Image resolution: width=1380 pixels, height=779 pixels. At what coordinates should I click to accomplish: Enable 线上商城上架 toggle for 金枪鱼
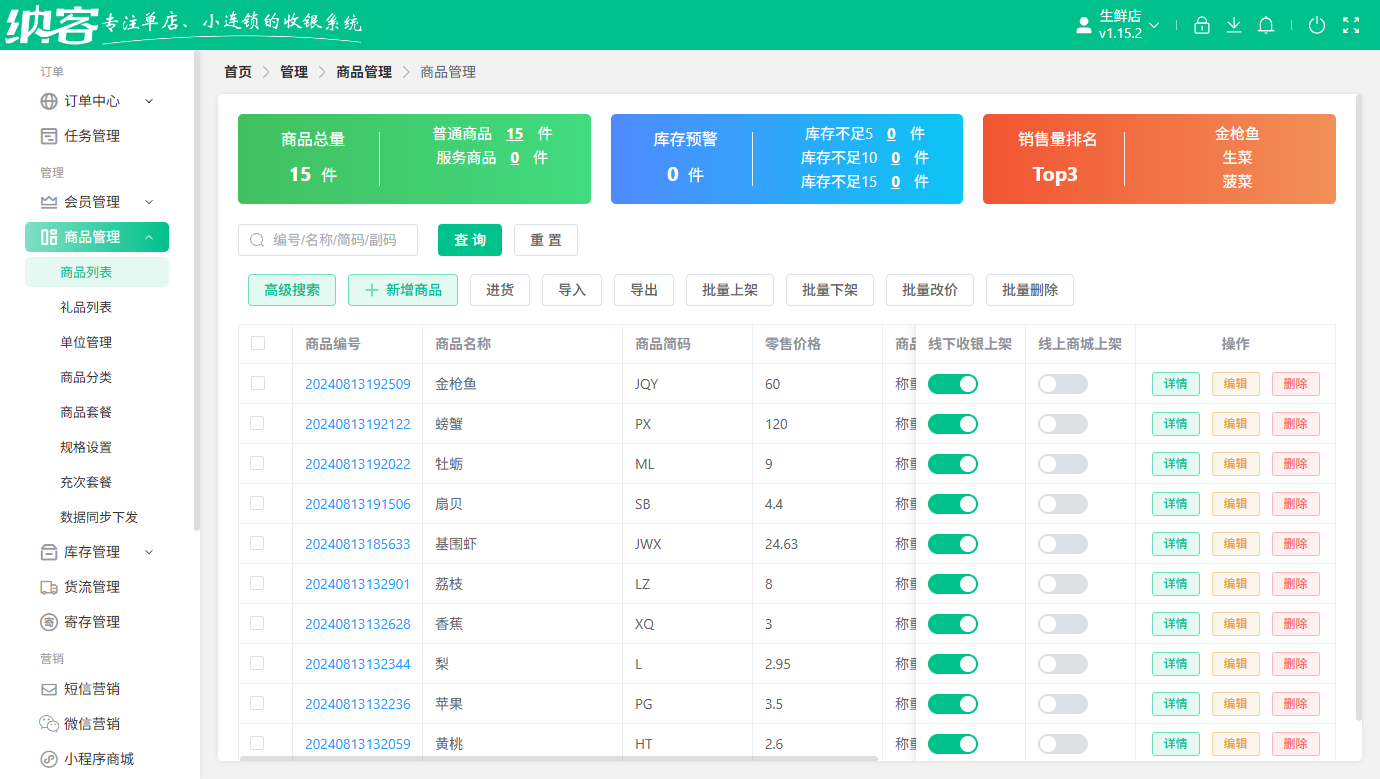[1062, 383]
